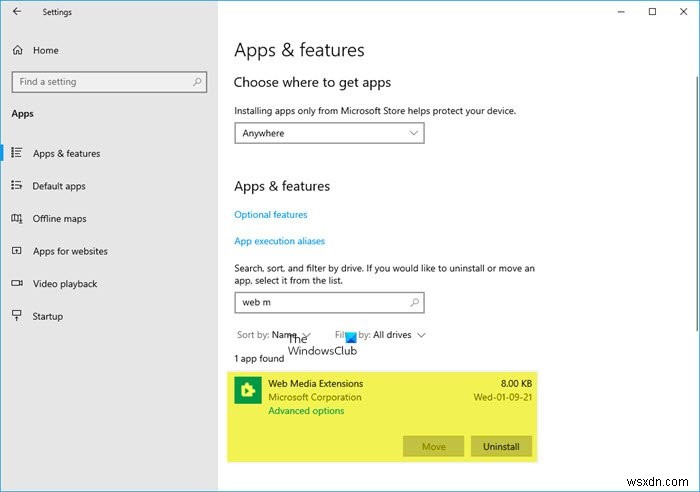Expand the Anywhere app source dropdown

click(x=329, y=133)
